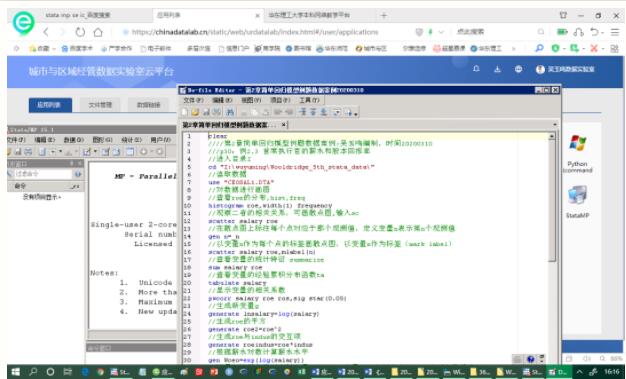Click browser headphones icon
Image resolution: width=626 pixels, height=379 pixels.
(x=578, y=32)
